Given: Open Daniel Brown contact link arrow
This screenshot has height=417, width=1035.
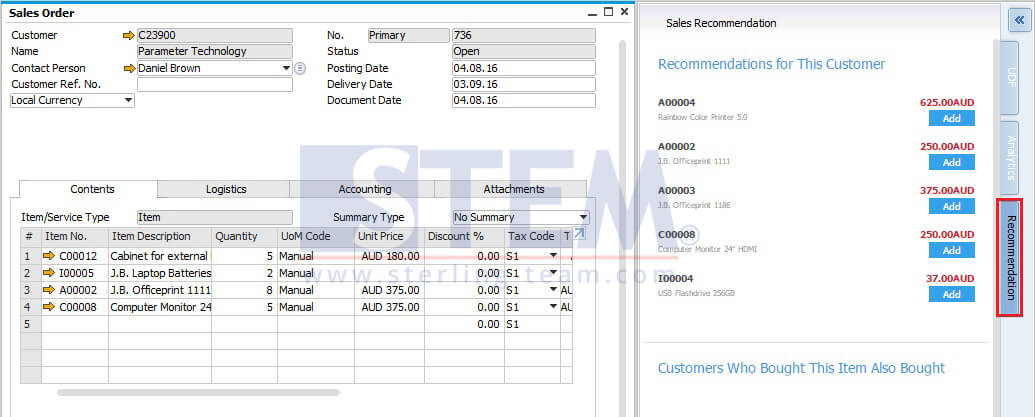Looking at the screenshot, I should pyautogui.click(x=129, y=68).
